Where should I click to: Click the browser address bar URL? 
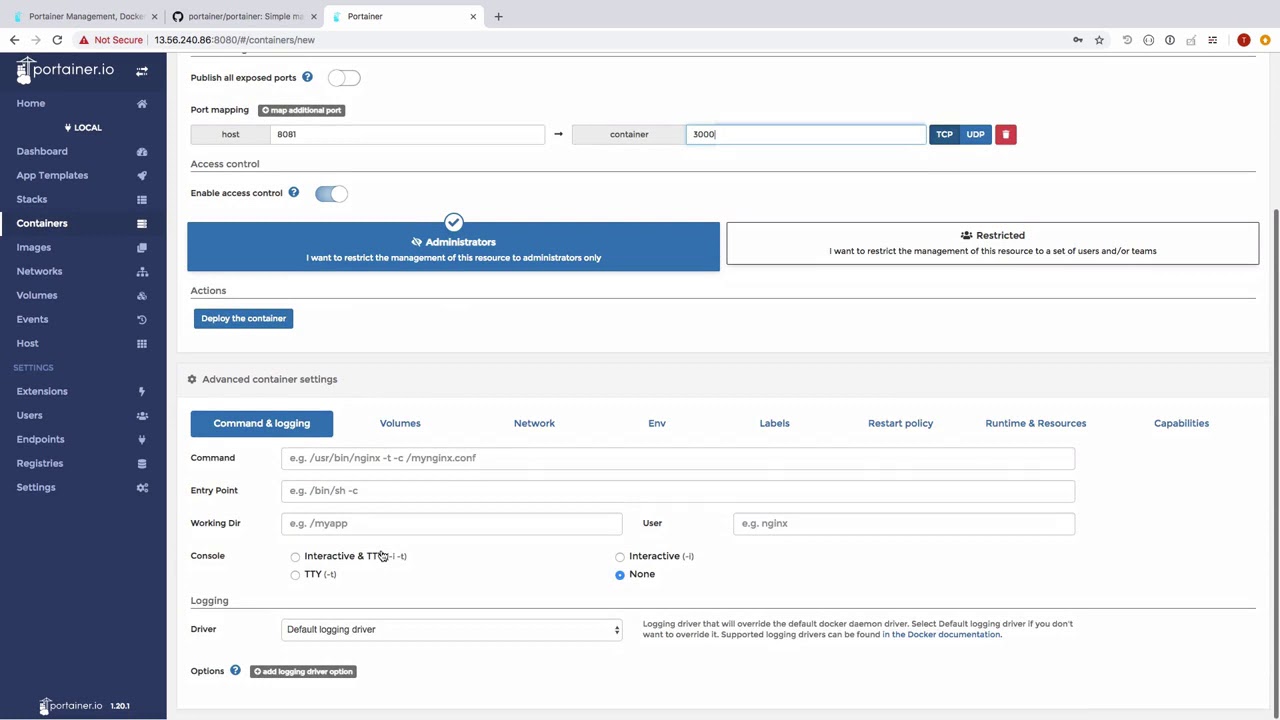point(234,40)
